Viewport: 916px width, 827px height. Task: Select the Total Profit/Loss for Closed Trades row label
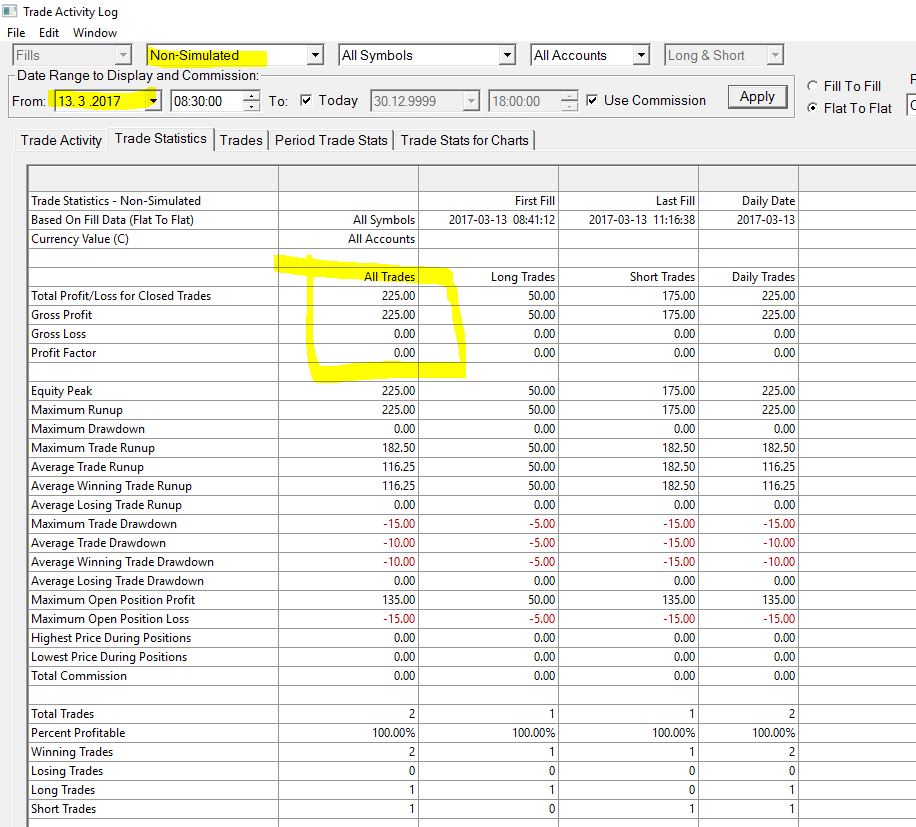121,296
